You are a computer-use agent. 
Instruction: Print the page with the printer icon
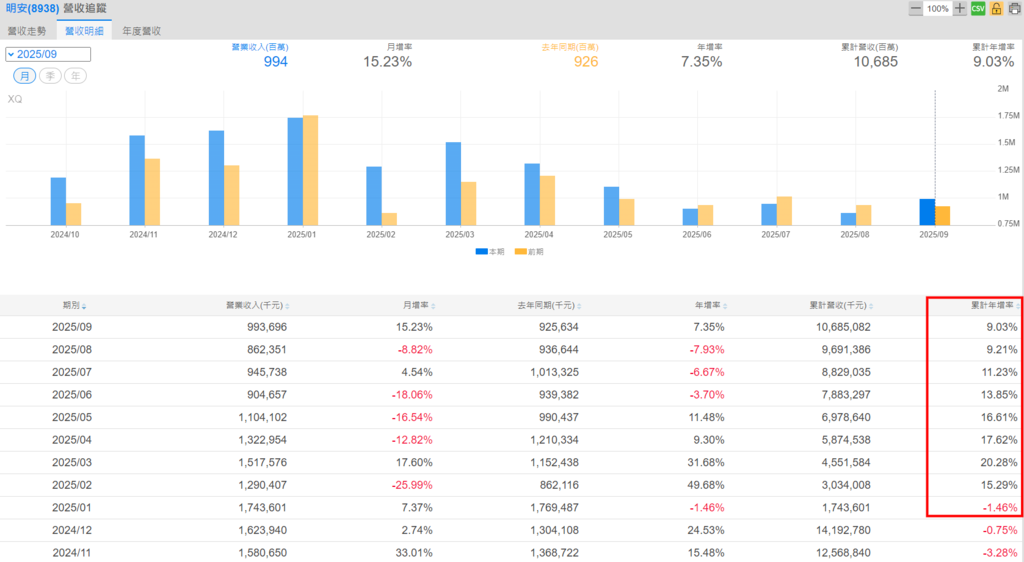coord(1014,8)
